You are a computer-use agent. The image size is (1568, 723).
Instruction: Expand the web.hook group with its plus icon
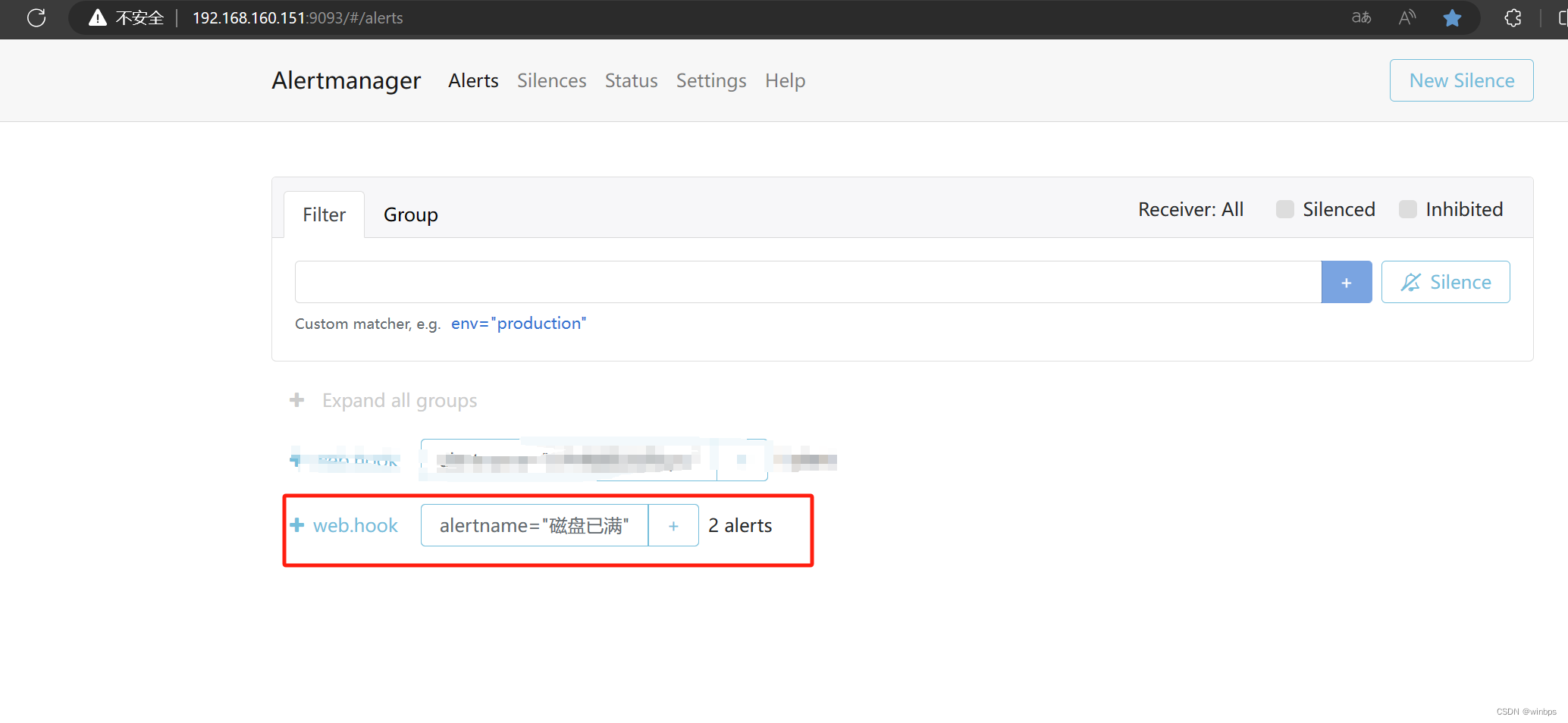coord(296,524)
